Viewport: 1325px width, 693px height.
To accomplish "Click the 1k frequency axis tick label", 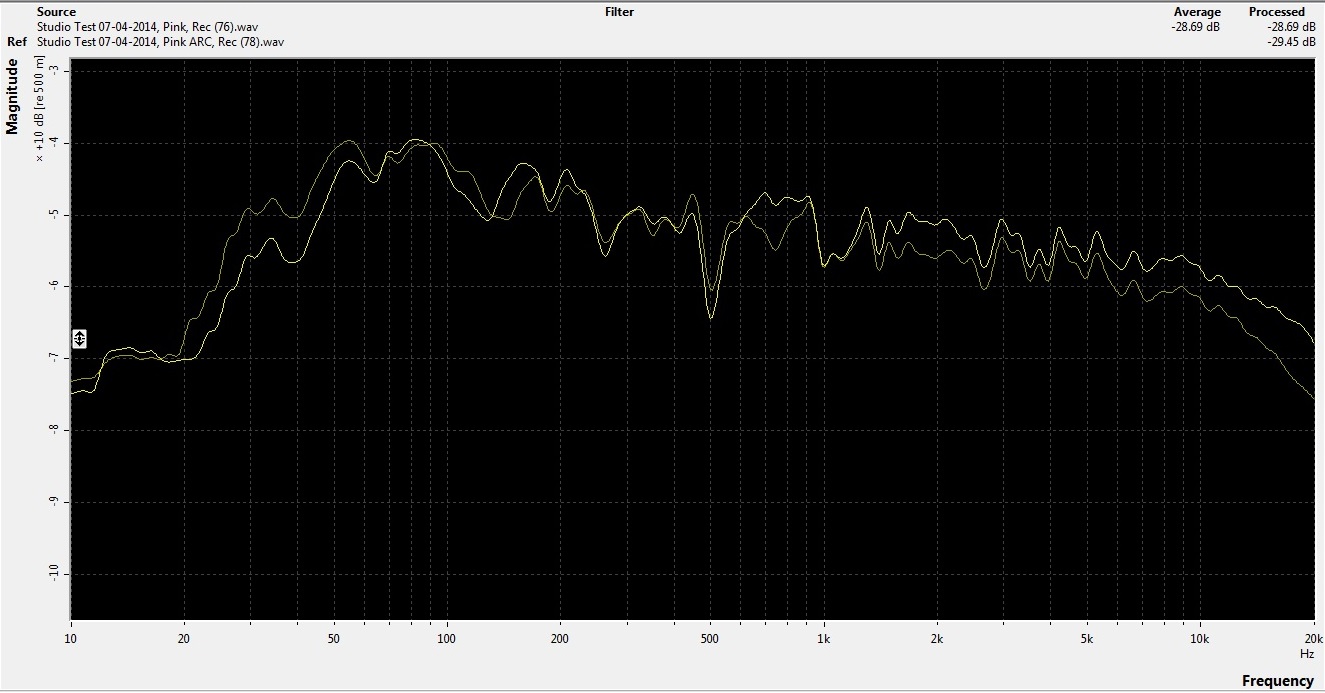I will tap(824, 638).
